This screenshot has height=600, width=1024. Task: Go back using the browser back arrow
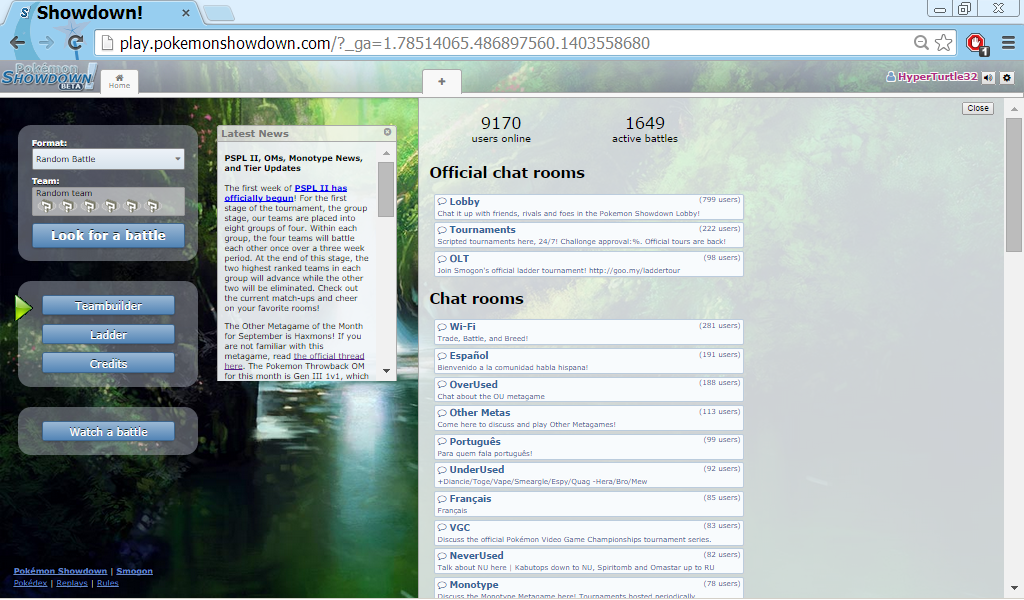(x=18, y=43)
